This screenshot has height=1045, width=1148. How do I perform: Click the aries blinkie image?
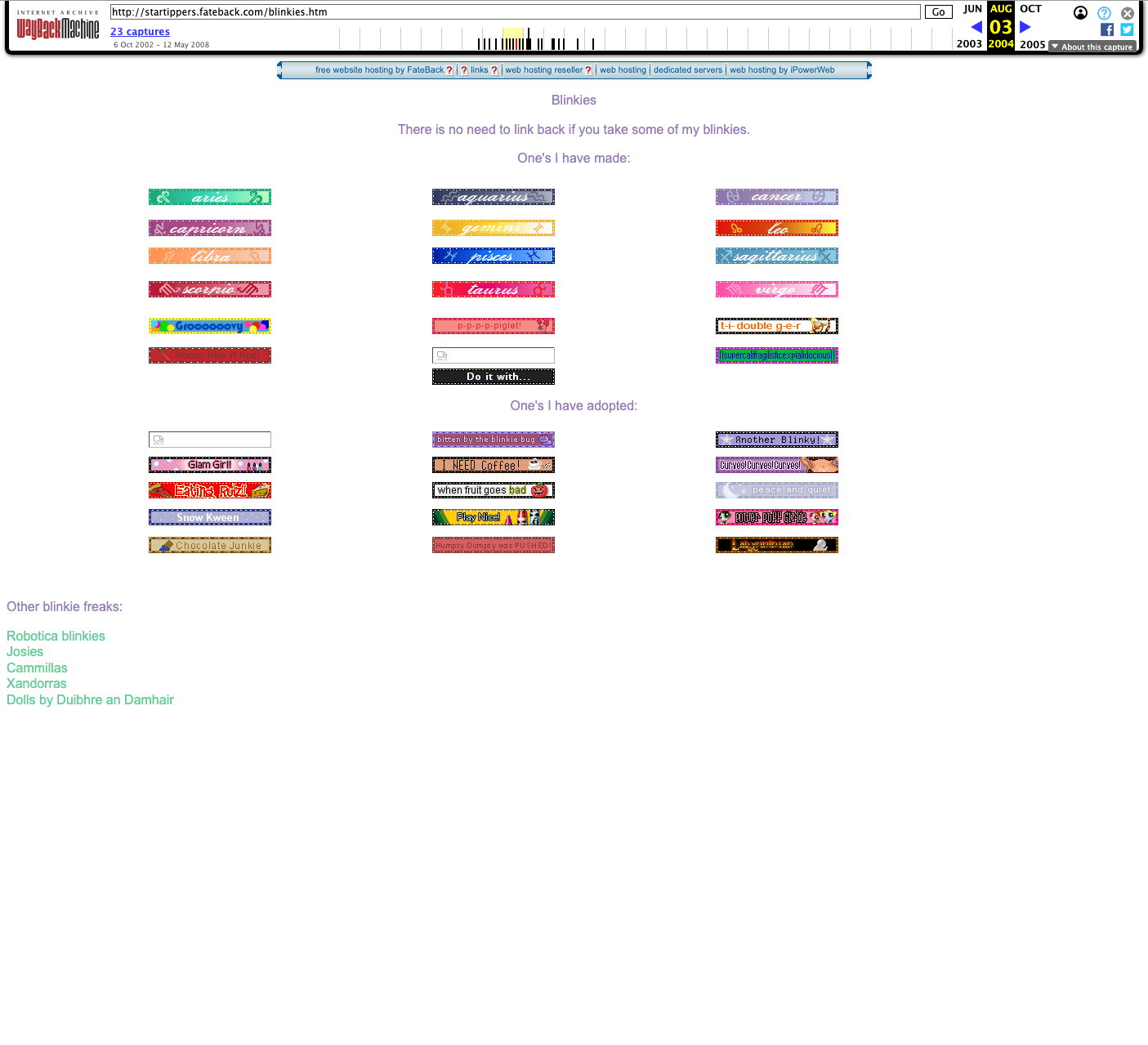point(210,197)
